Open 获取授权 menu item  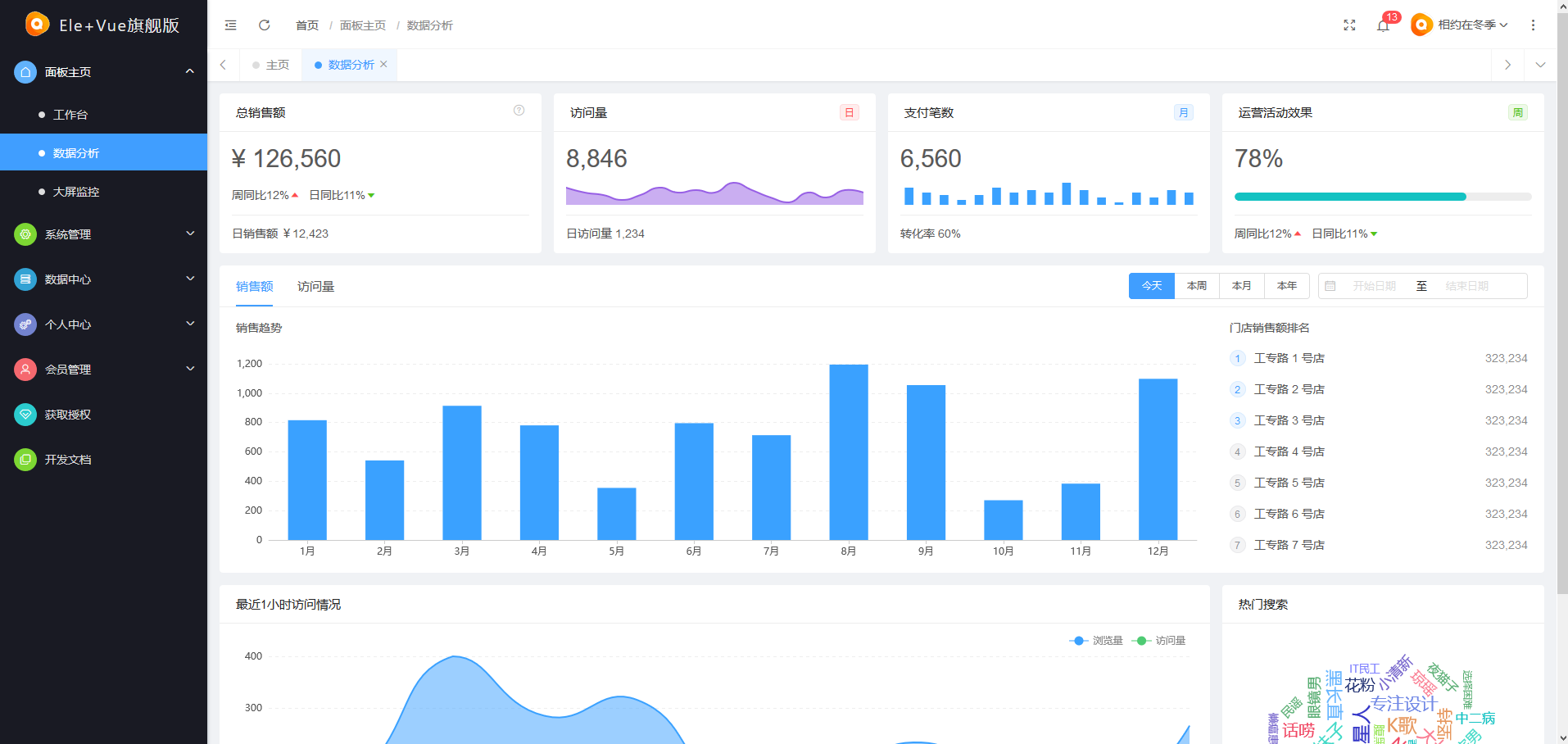(x=103, y=415)
